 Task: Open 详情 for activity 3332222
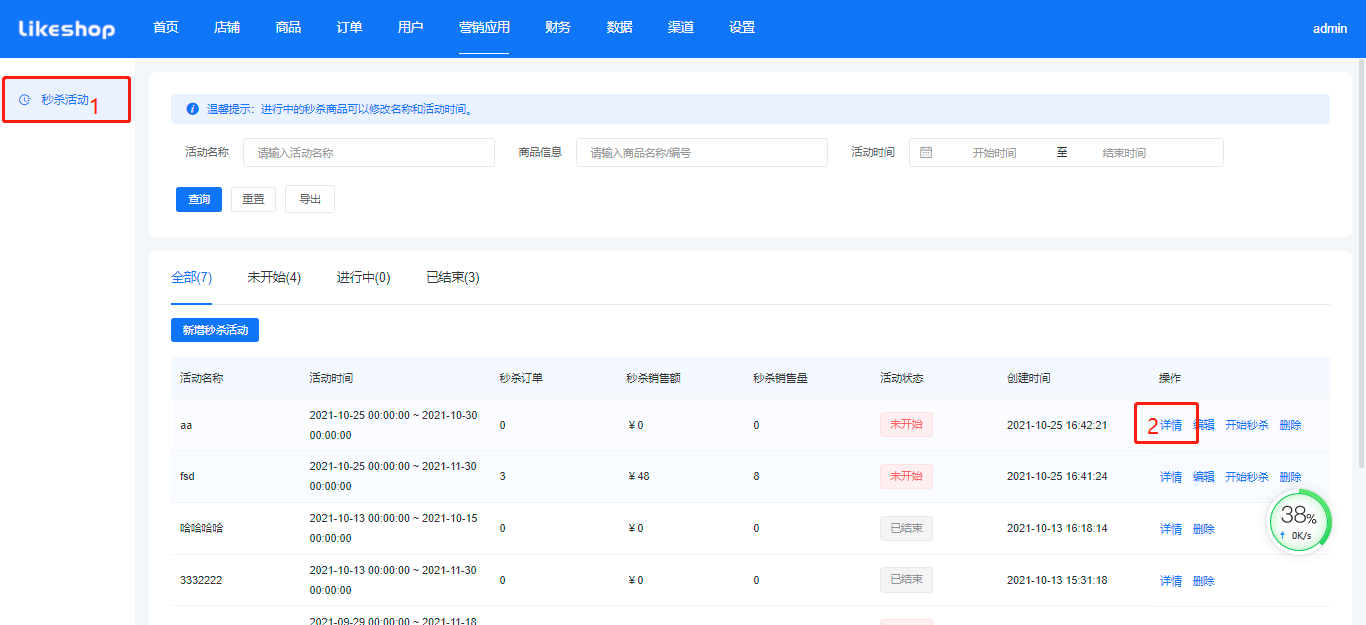tap(1171, 581)
